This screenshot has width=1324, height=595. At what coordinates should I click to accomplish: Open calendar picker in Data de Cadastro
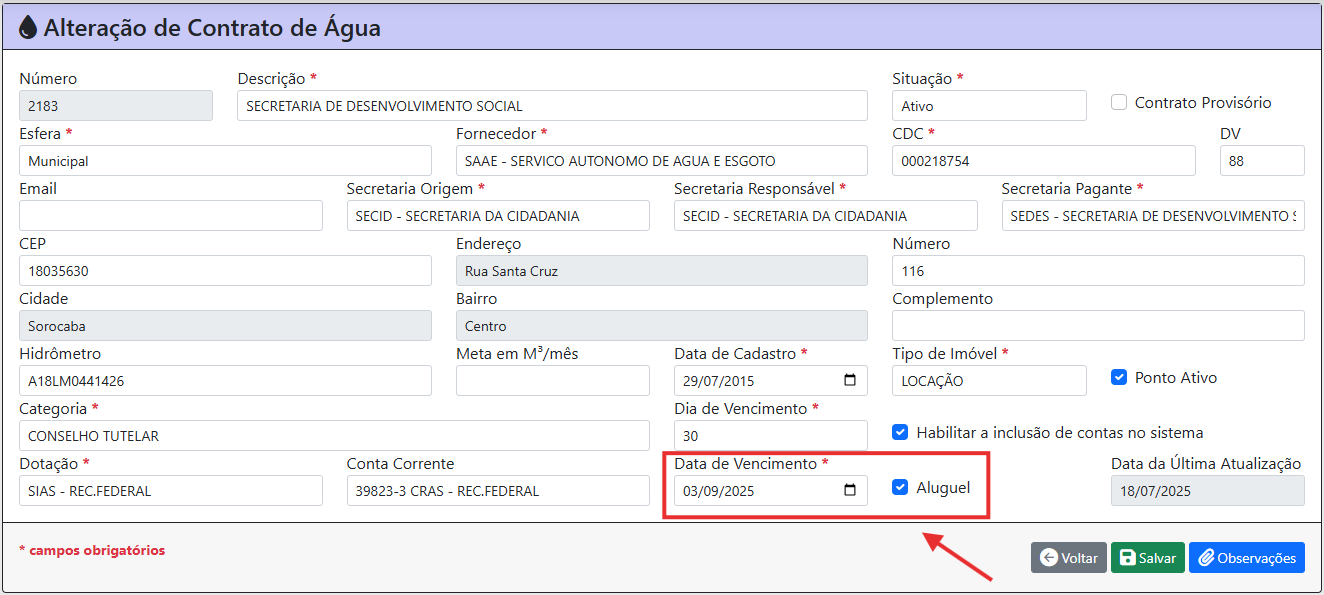point(850,380)
